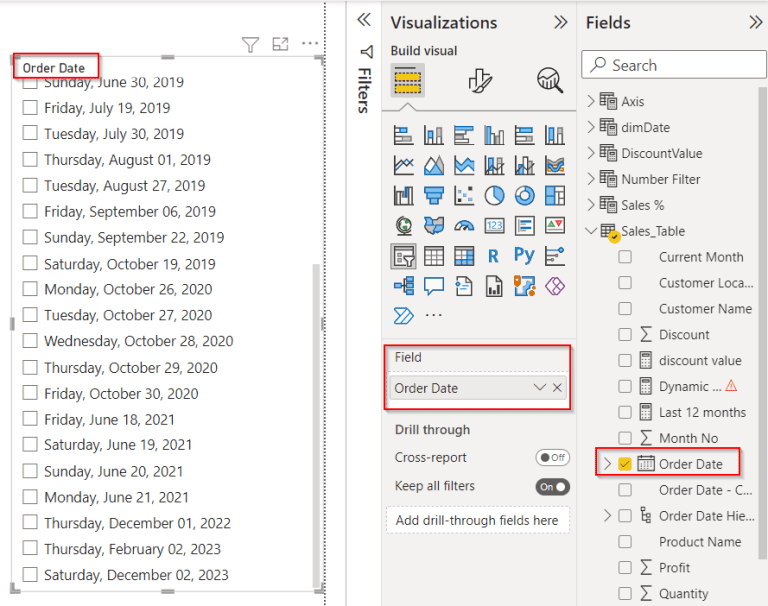The height and width of the screenshot is (606, 768).
Task: Tick the Current Month field checkbox
Action: pos(625,257)
